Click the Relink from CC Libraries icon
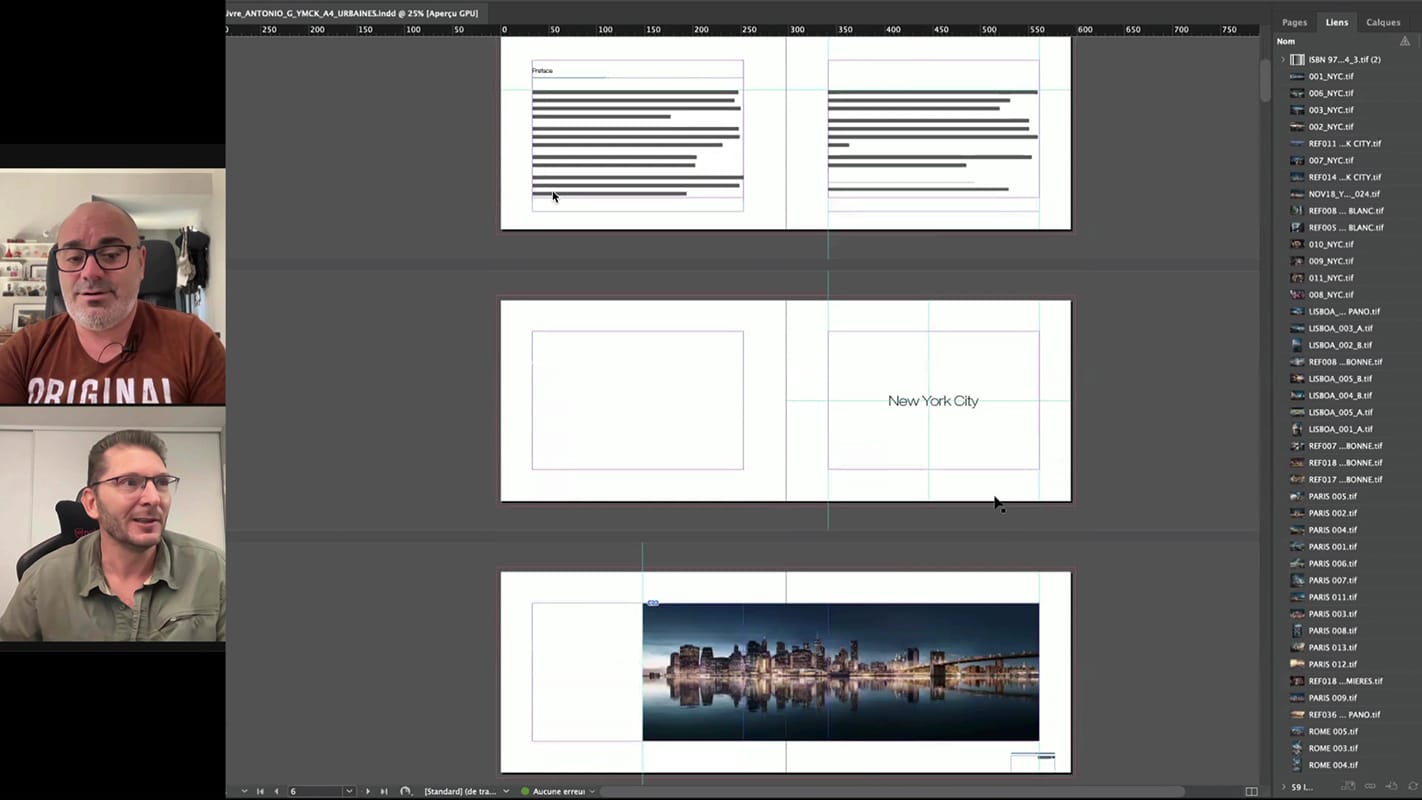Viewport: 1422px width, 800px height. click(1348, 786)
